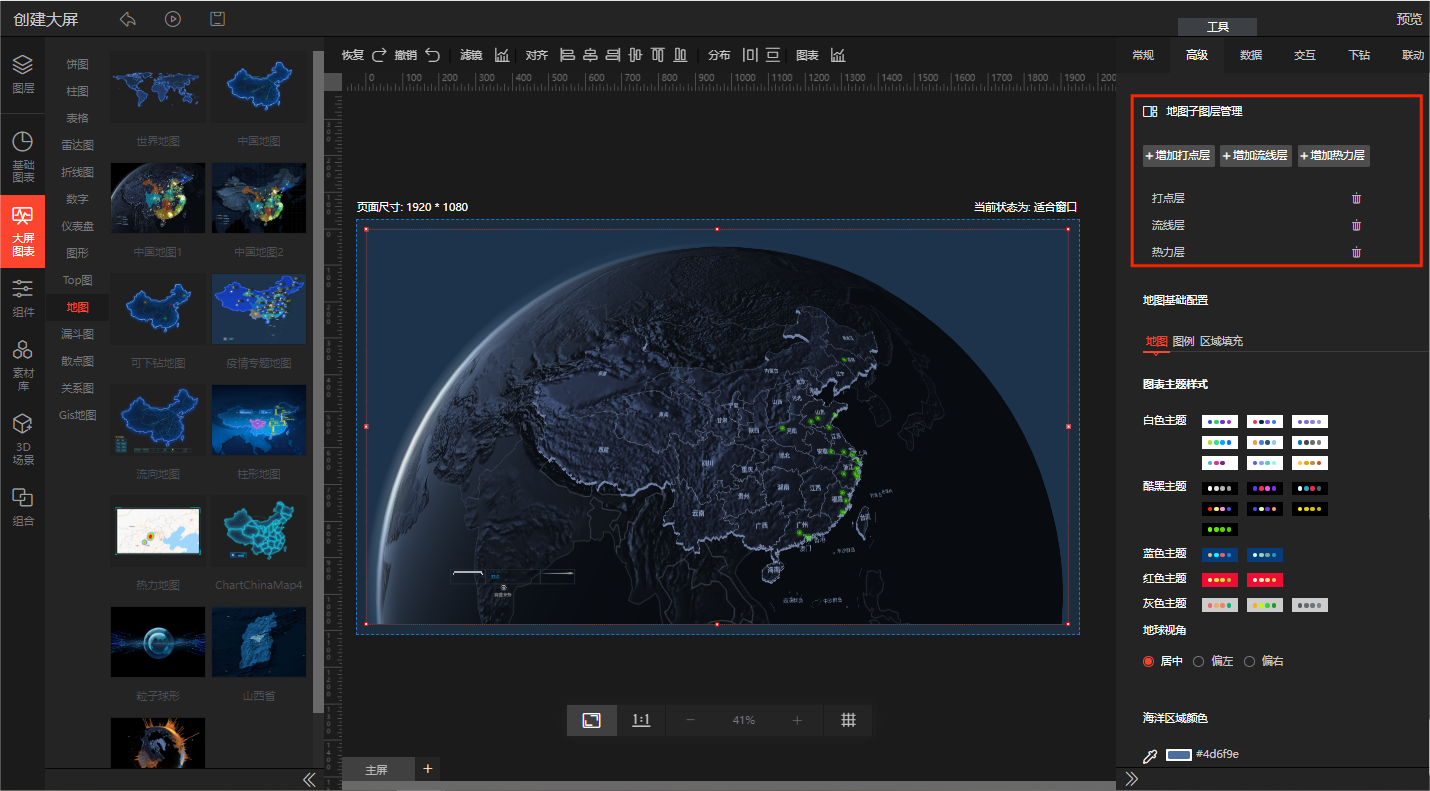1430x791 pixels.
Task: Click 预览 preview in top right
Action: [1409, 19]
